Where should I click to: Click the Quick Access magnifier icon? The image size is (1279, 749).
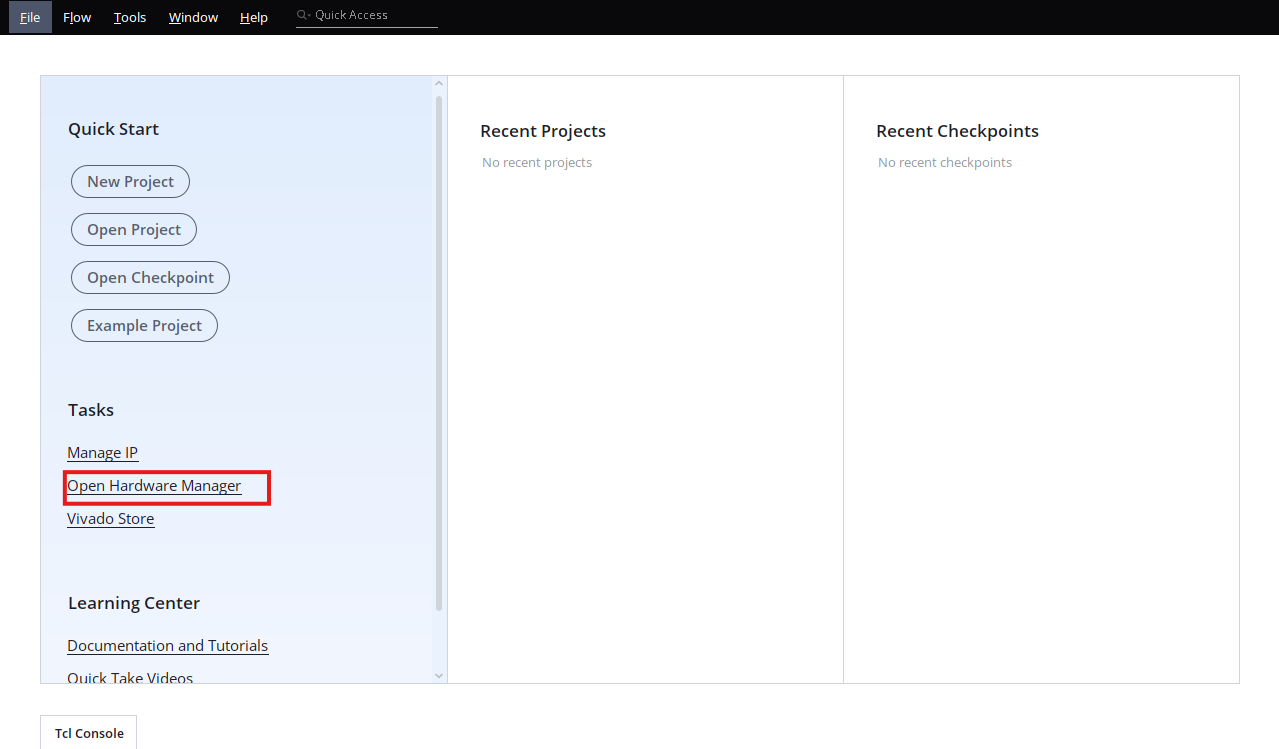click(304, 15)
